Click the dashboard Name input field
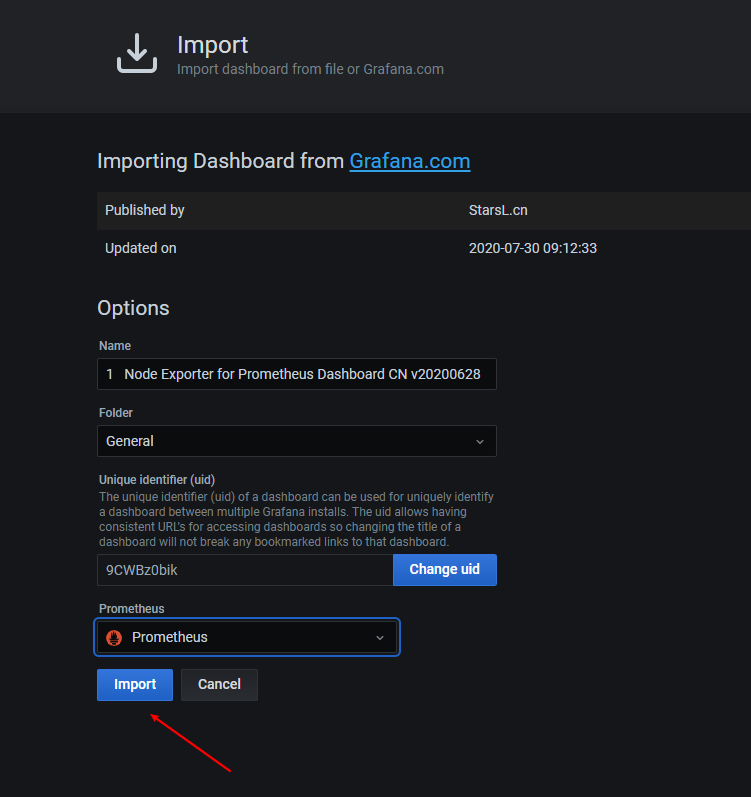Viewport: 751px width, 797px height. pos(297,374)
